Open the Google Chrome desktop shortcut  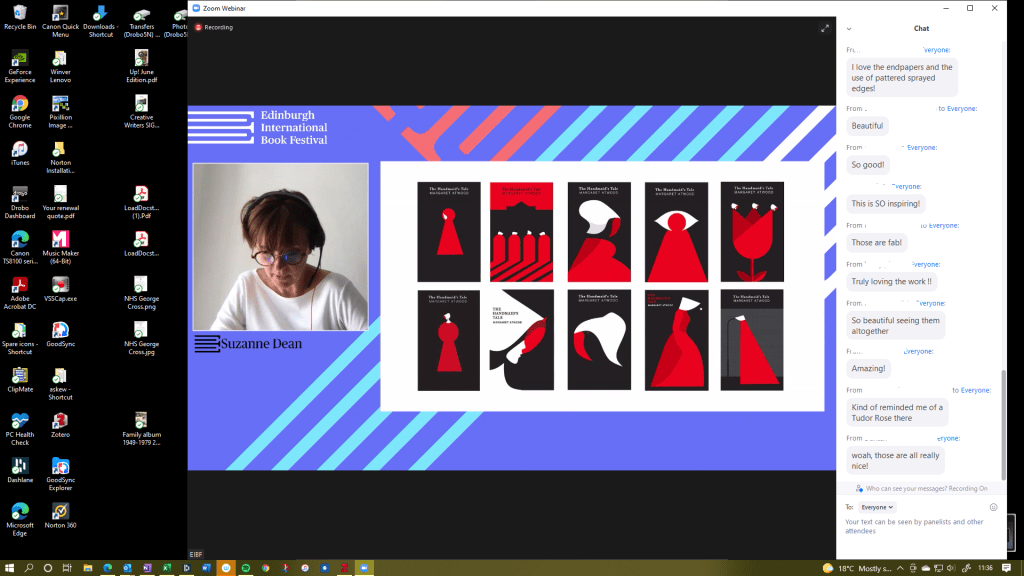[x=20, y=108]
